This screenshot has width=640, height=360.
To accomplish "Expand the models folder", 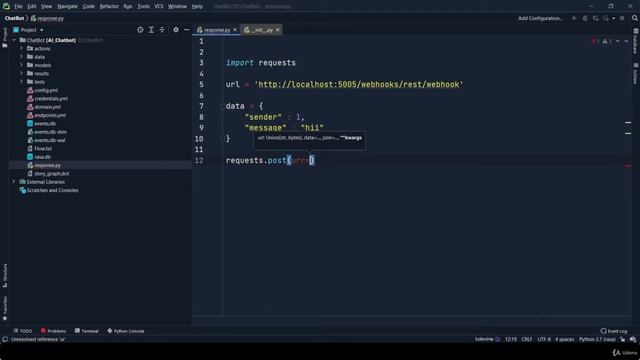I will pyautogui.click(x=22, y=65).
